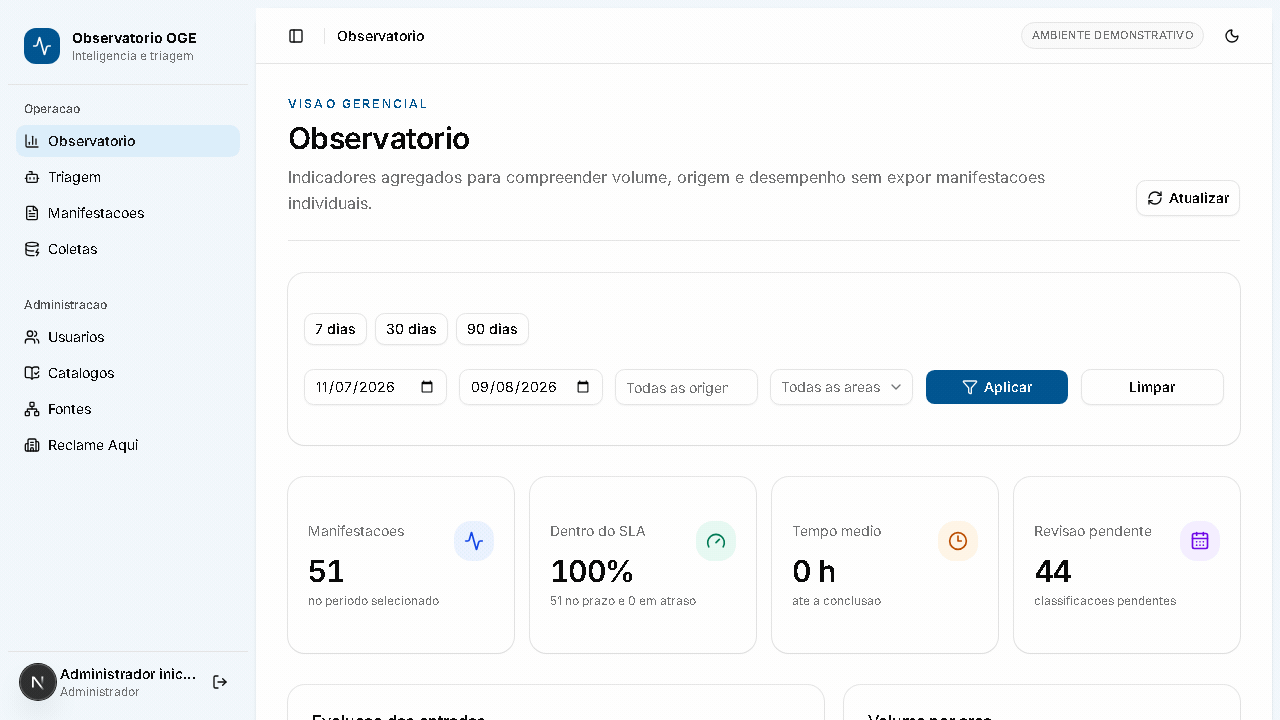Apply the filters with Aplicar
This screenshot has width=1280, height=720.
(997, 387)
